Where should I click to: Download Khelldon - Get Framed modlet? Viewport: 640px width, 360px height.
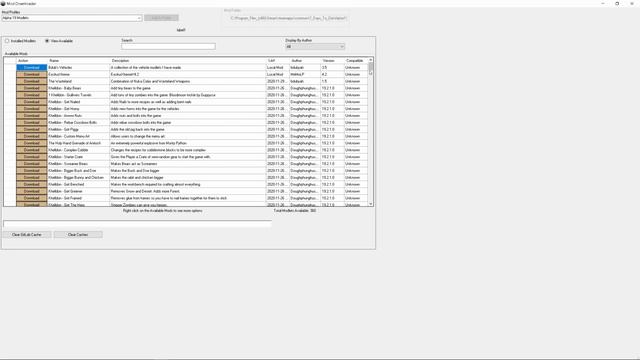pyautogui.click(x=32, y=198)
